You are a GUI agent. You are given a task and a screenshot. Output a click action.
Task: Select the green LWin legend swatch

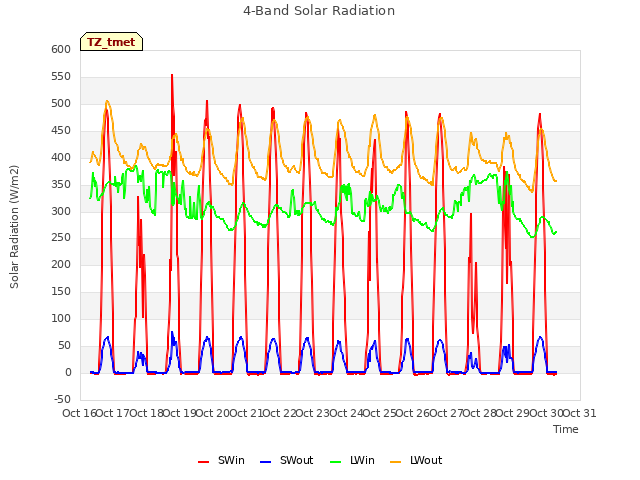335,461
